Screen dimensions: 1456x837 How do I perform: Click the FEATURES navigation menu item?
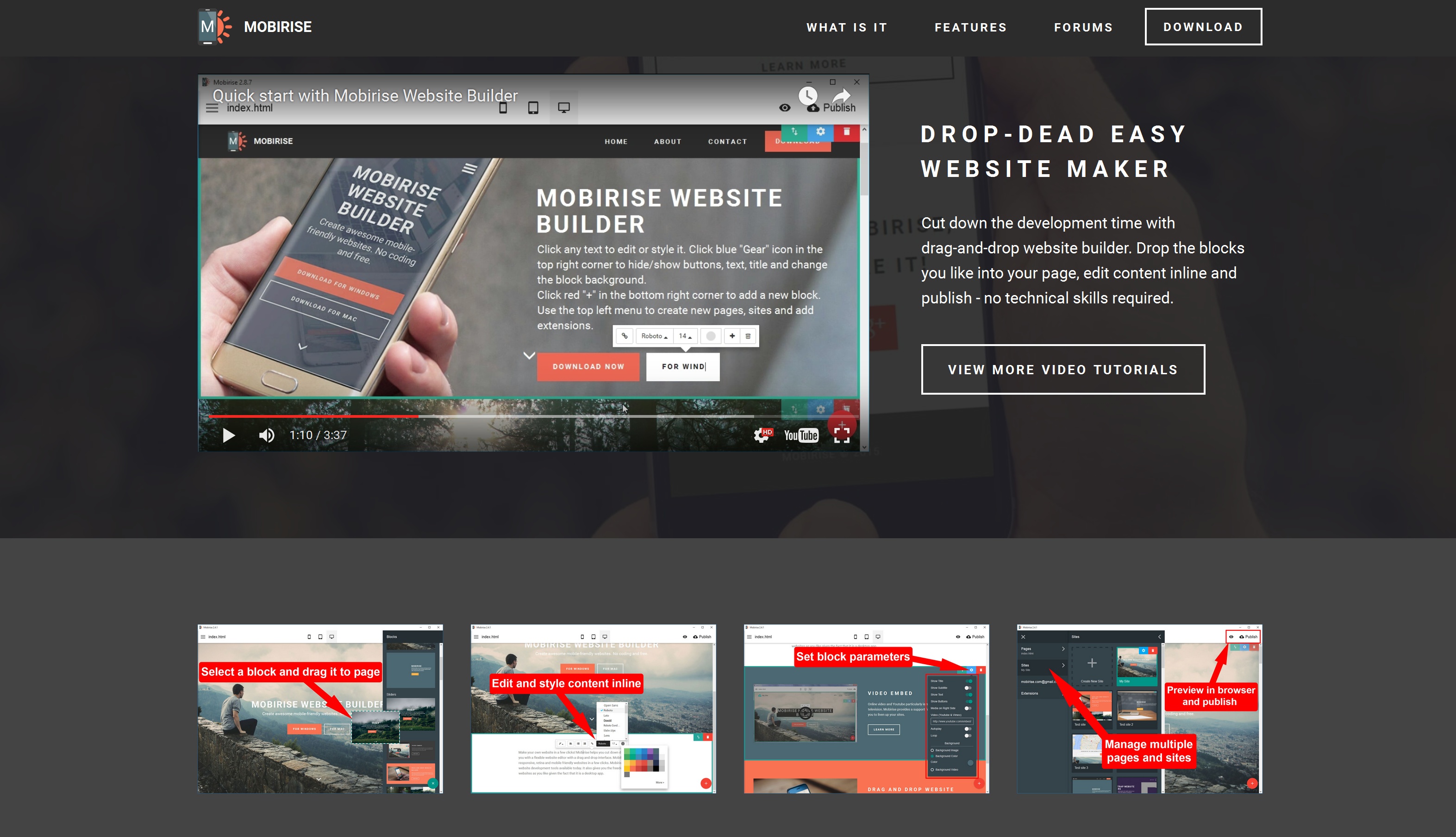(971, 27)
